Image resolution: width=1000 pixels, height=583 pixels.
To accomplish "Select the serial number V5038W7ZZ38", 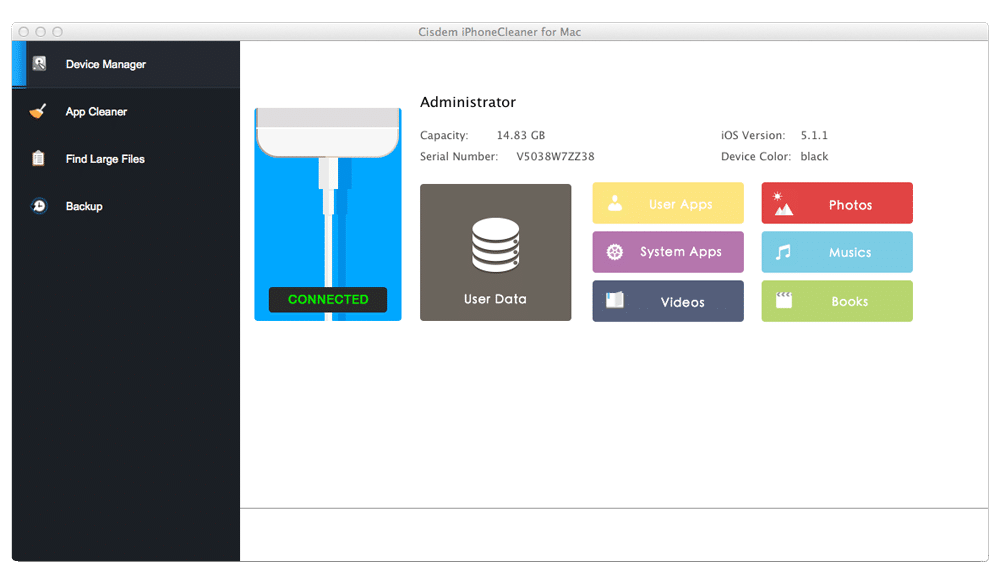I will click(x=555, y=156).
